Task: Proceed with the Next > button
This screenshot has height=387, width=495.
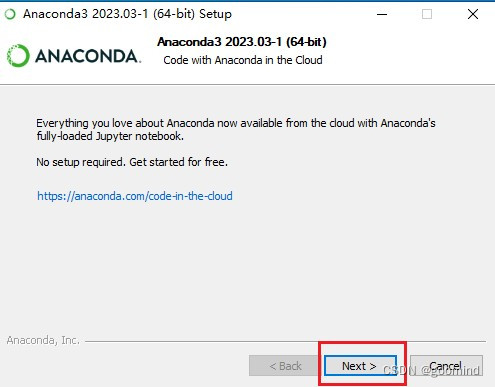Action: (x=360, y=366)
